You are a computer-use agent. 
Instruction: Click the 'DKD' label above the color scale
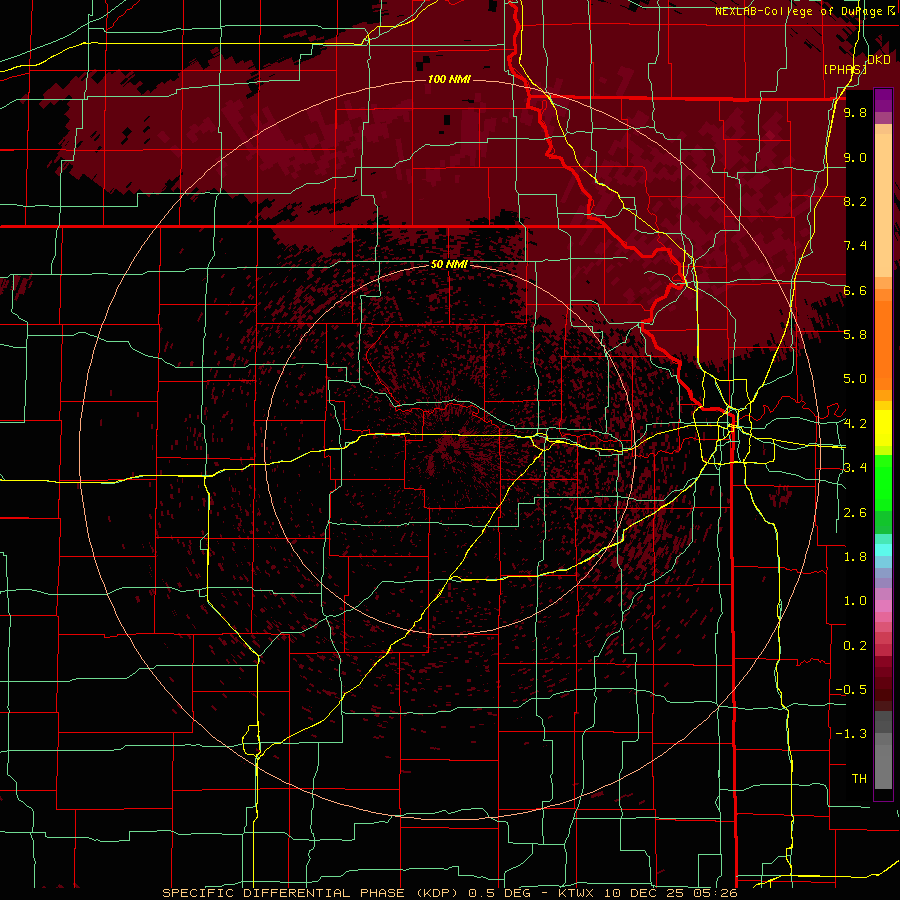(879, 60)
